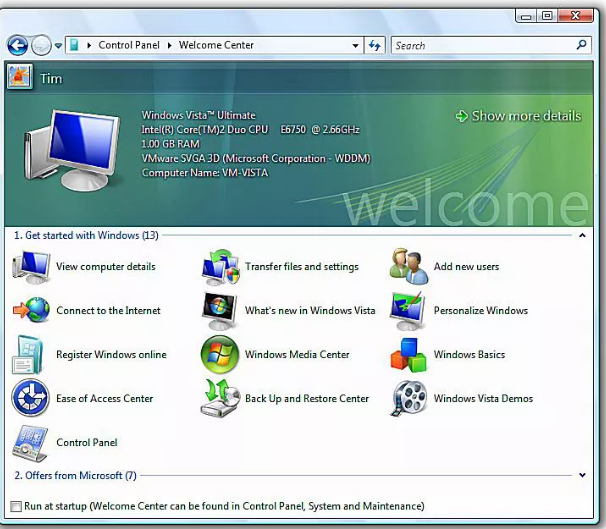The height and width of the screenshot is (529, 606).
Task: Click the Transfer files and settings label
Action: [302, 267]
